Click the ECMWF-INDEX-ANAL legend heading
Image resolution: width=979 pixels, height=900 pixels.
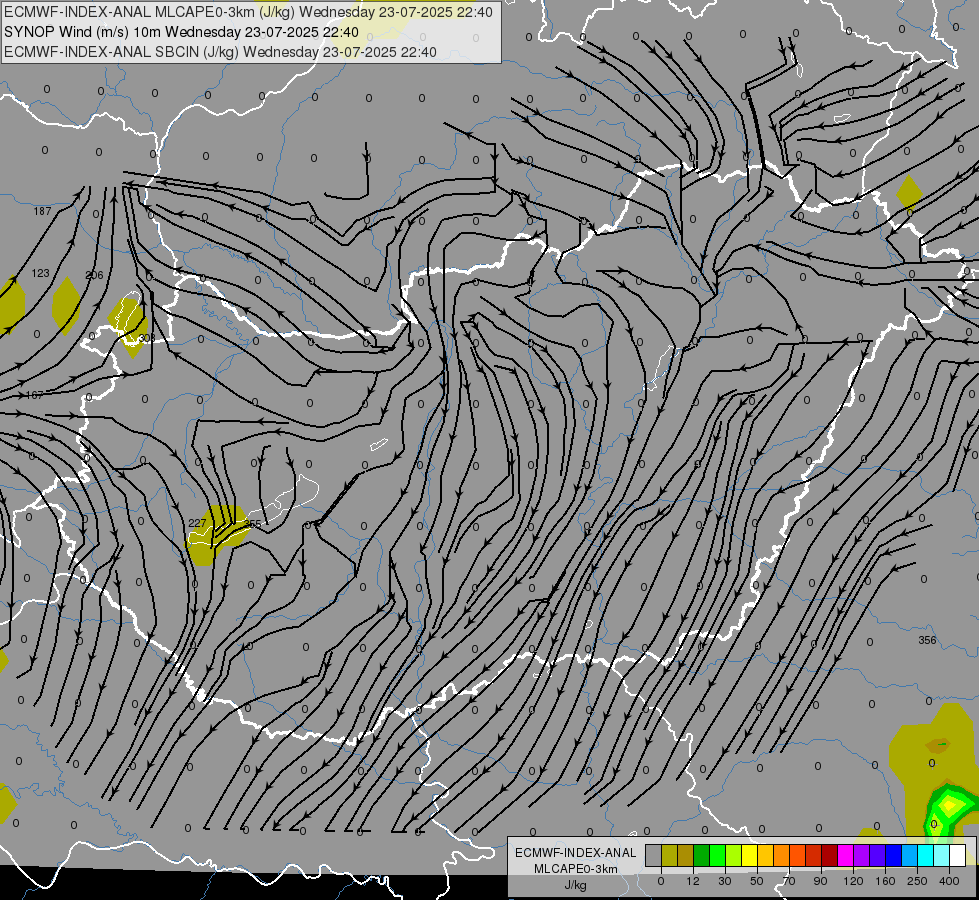pyautogui.click(x=575, y=853)
